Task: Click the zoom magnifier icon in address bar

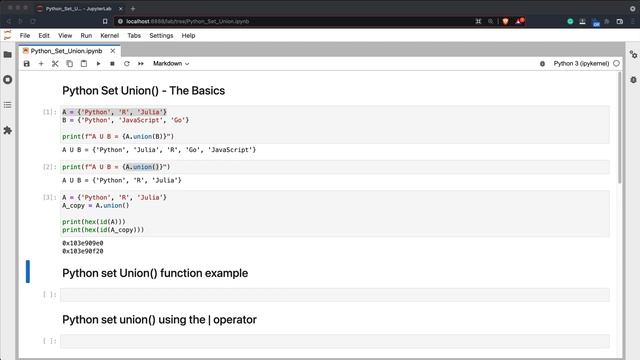Action: [490, 21]
